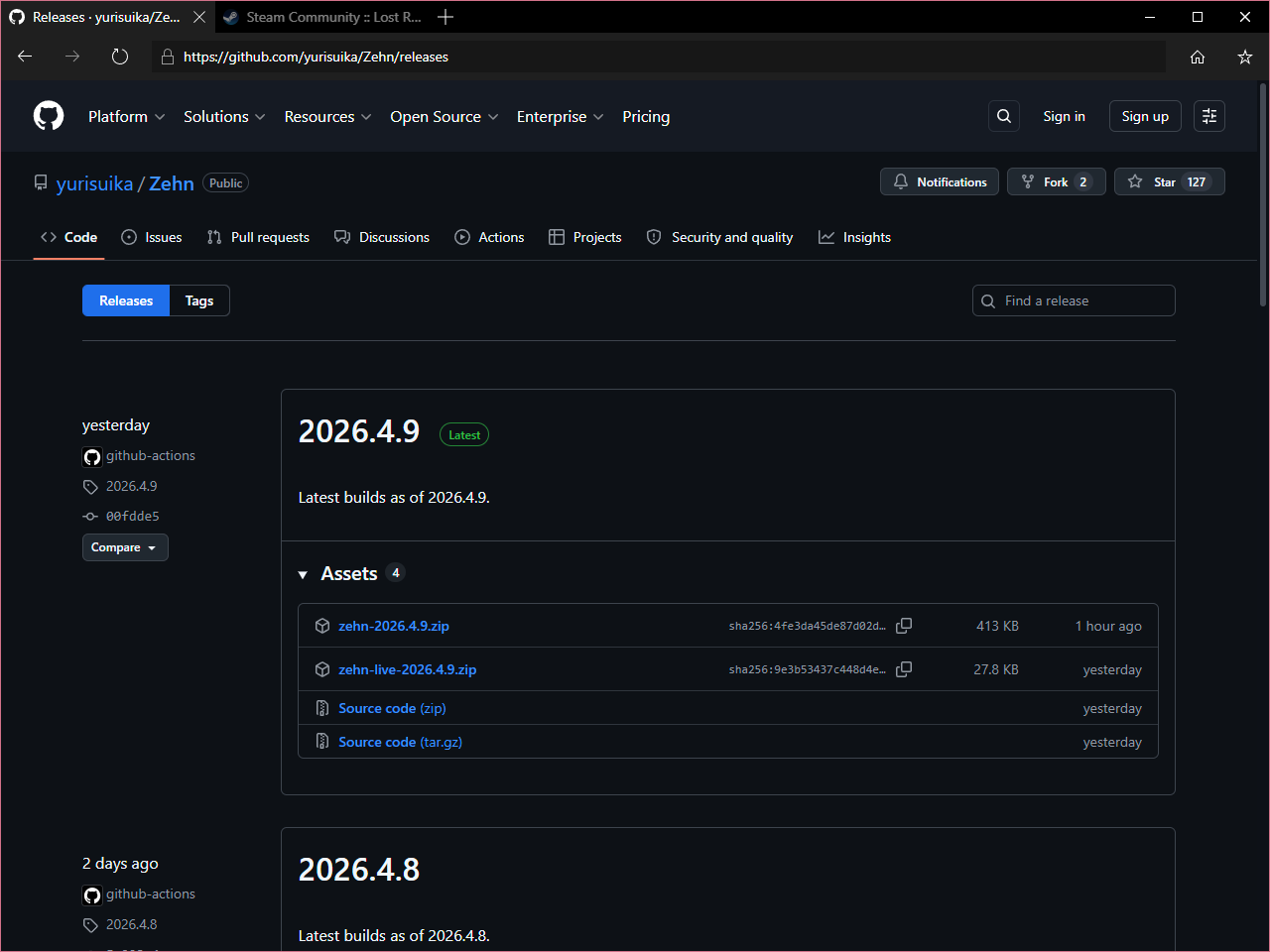Viewport: 1270px width, 952px height.
Task: Open the Insights tab
Action: click(854, 237)
